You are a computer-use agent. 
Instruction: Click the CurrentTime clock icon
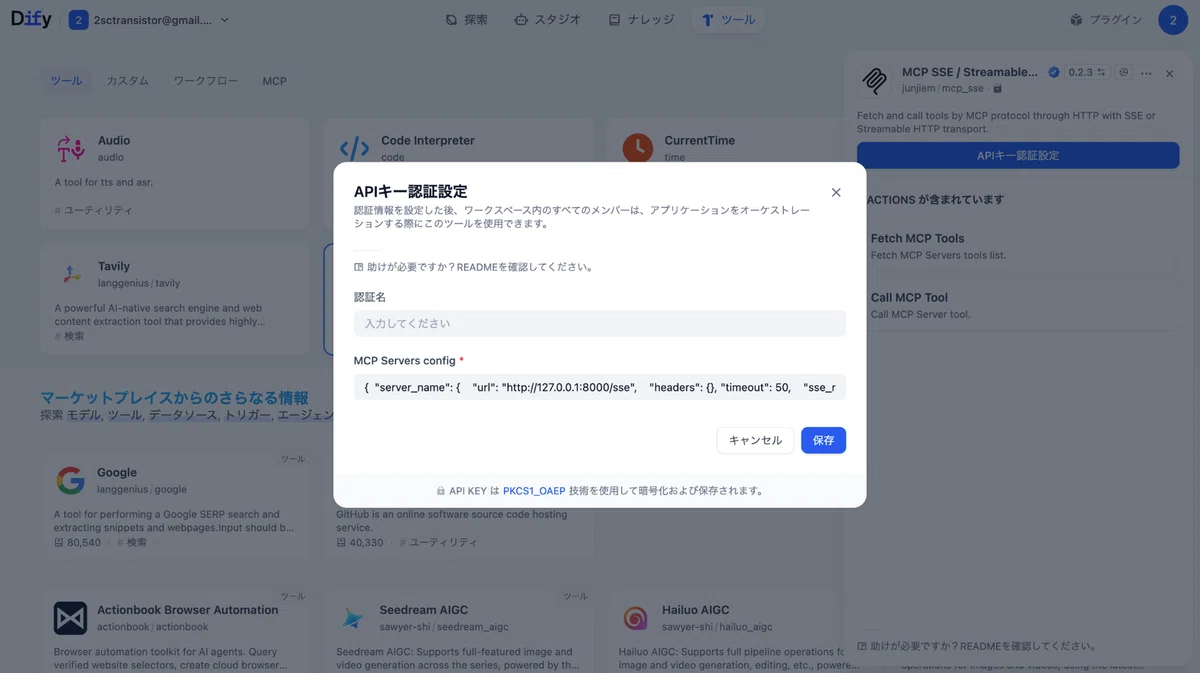637,149
